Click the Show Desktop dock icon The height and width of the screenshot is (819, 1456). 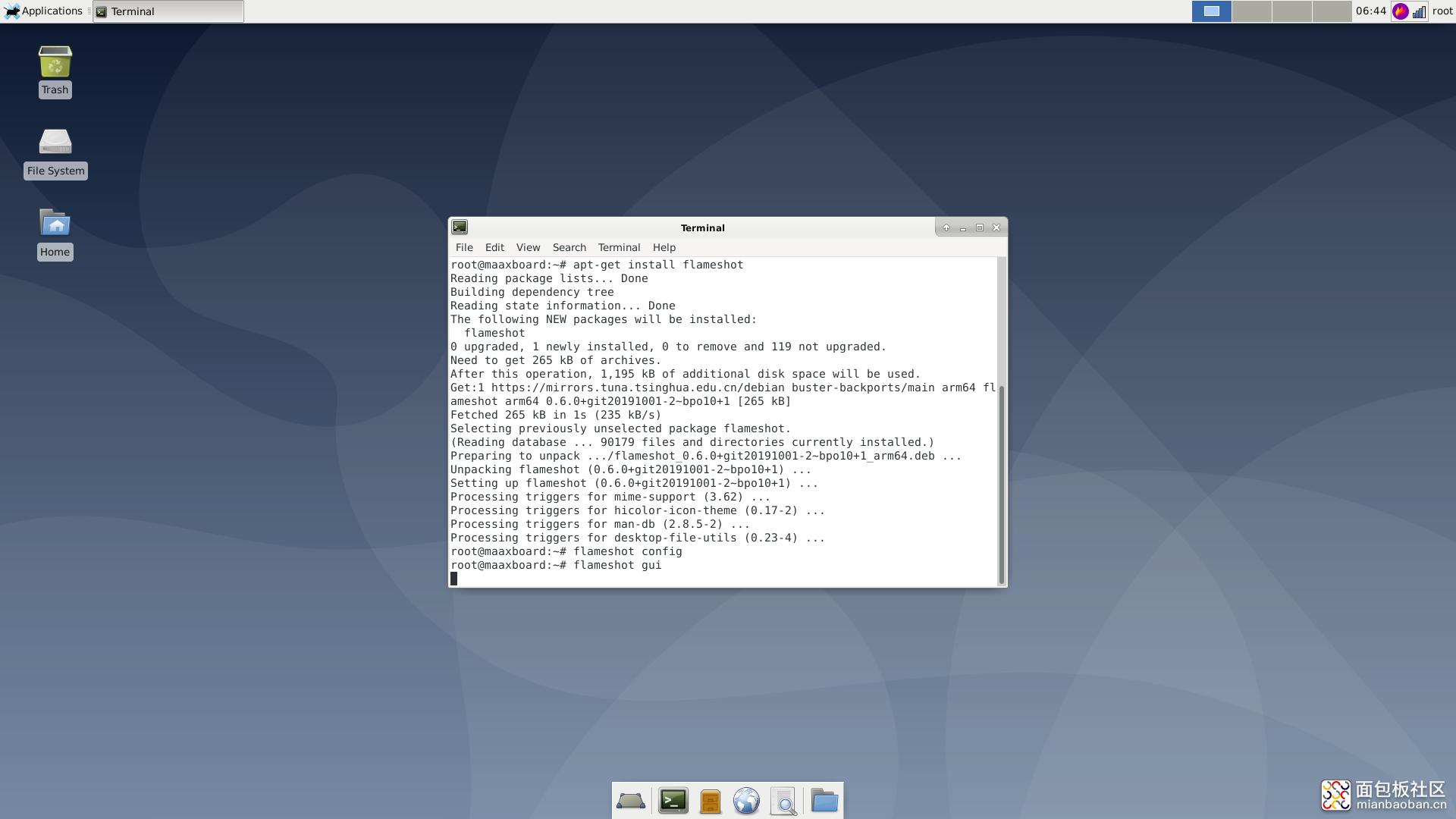pos(631,801)
